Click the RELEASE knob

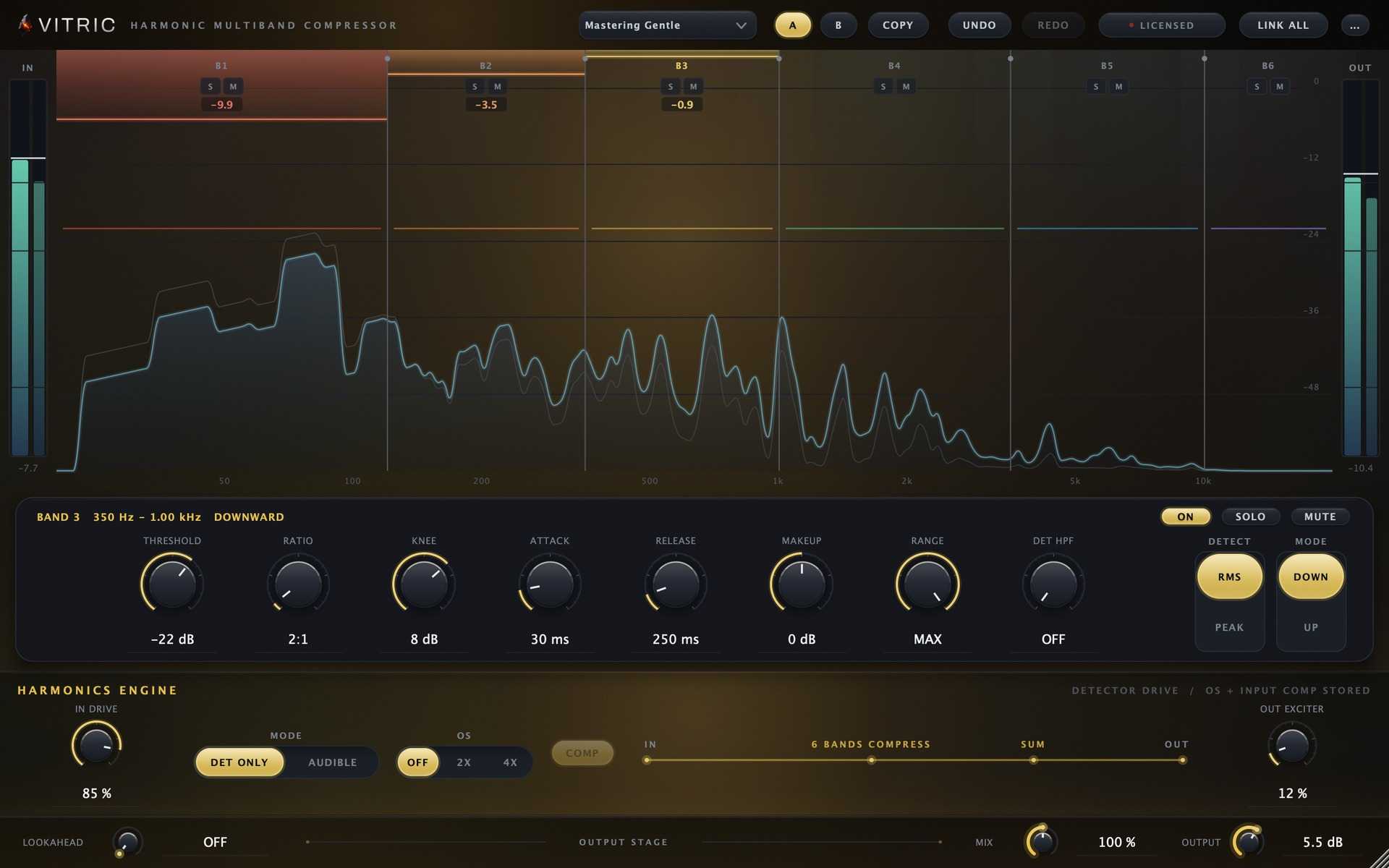coord(676,584)
